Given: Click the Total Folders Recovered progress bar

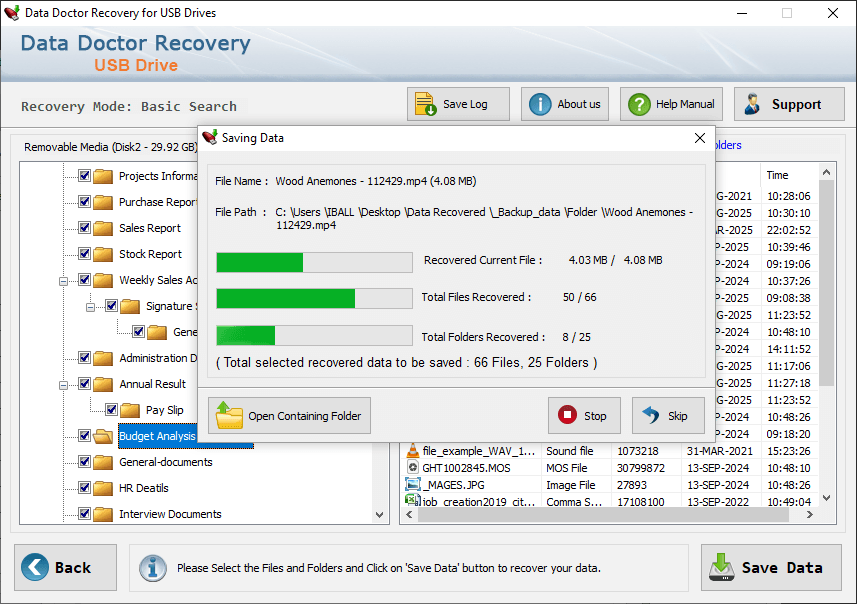Looking at the screenshot, I should (x=314, y=336).
